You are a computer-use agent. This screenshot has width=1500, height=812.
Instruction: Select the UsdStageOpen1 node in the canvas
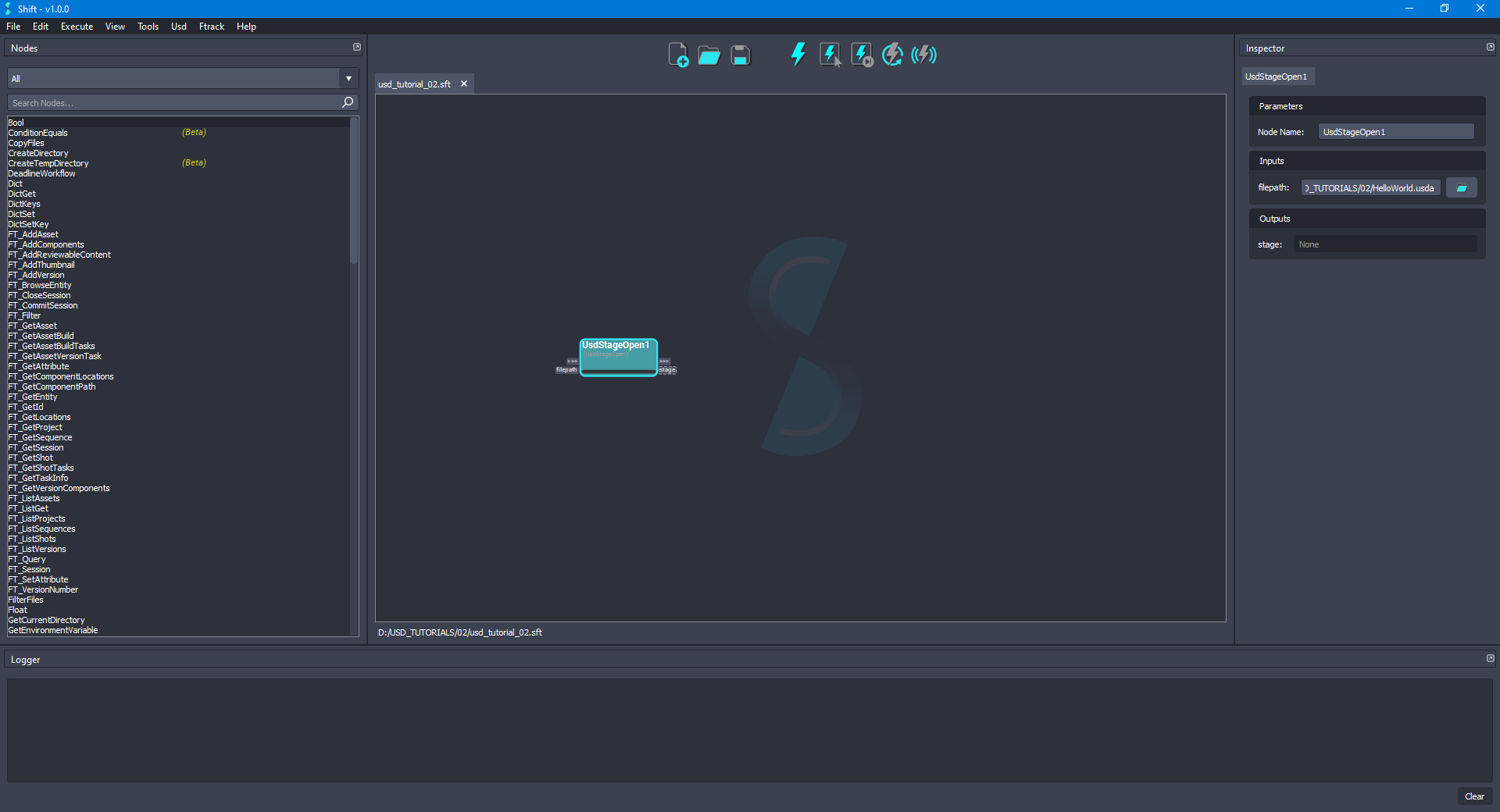[618, 357]
